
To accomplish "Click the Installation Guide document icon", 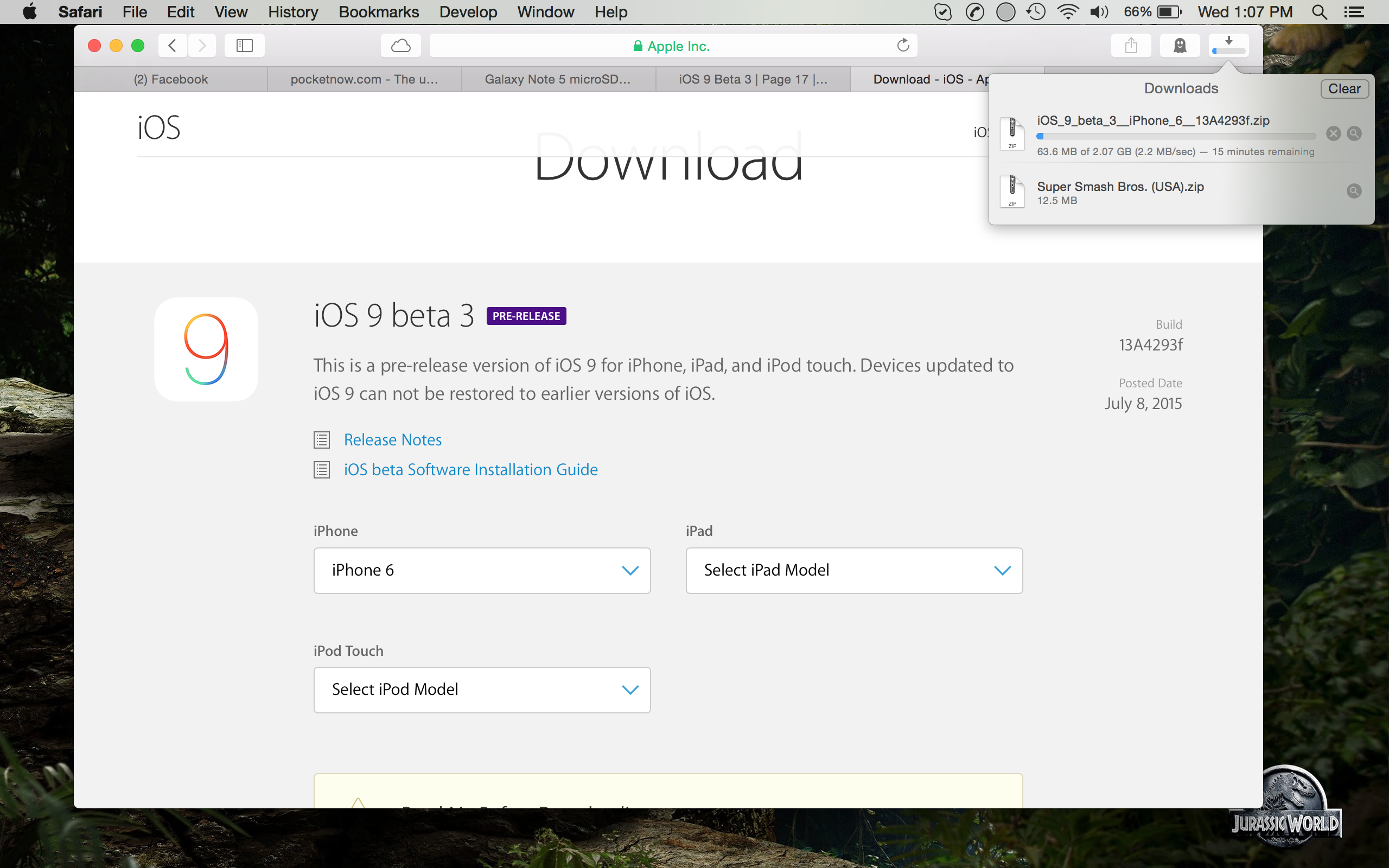I will pyautogui.click(x=322, y=470).
